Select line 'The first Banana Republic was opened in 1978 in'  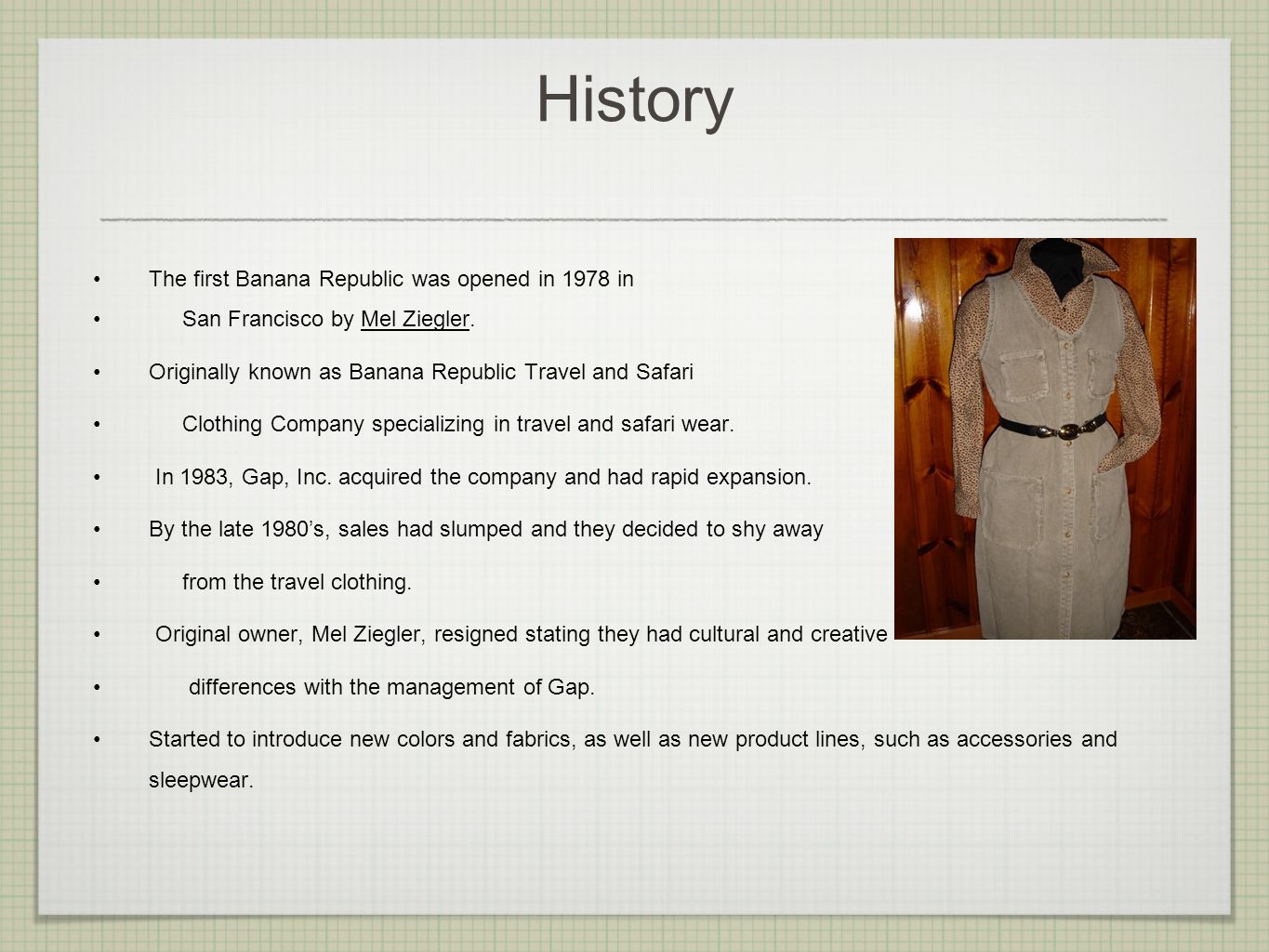(x=391, y=279)
